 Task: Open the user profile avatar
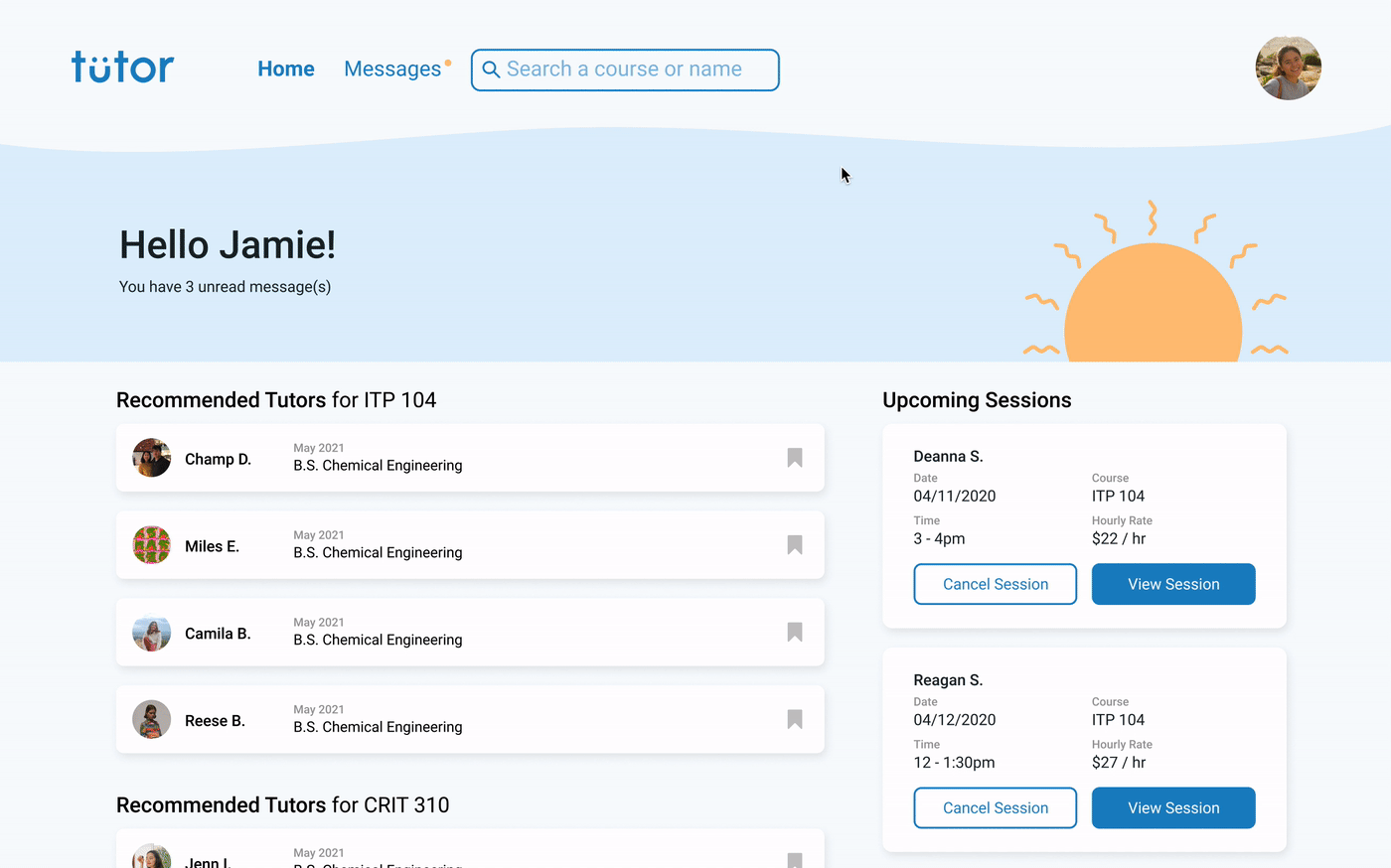(1288, 69)
